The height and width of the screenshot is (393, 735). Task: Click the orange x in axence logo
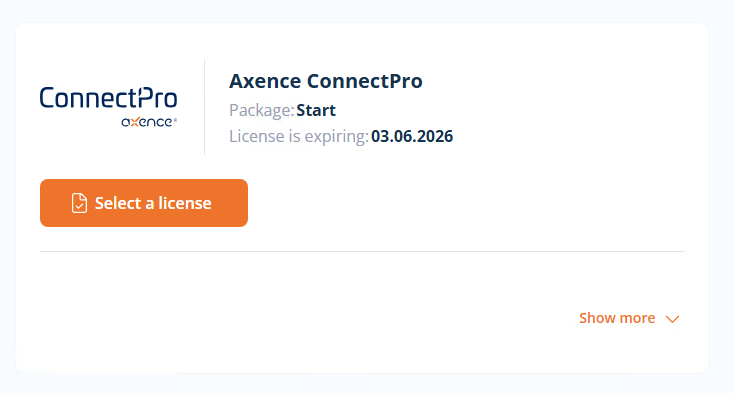click(135, 122)
